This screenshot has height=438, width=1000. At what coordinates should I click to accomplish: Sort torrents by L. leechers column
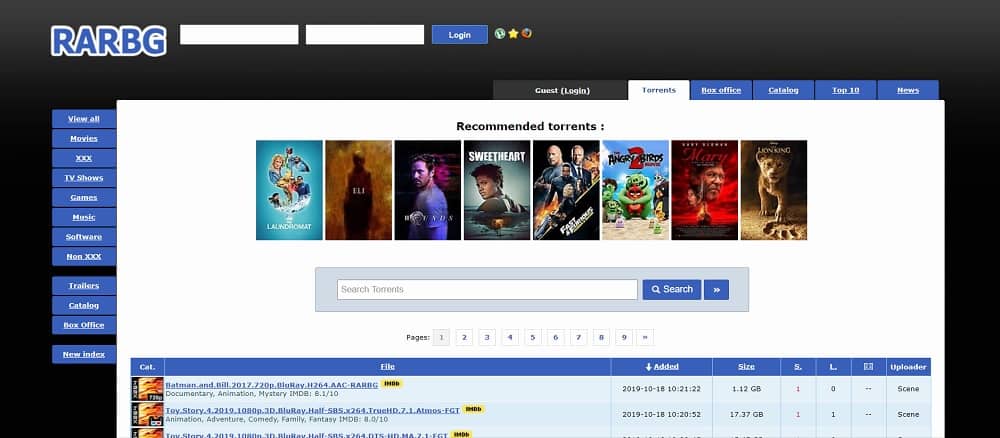tap(833, 367)
